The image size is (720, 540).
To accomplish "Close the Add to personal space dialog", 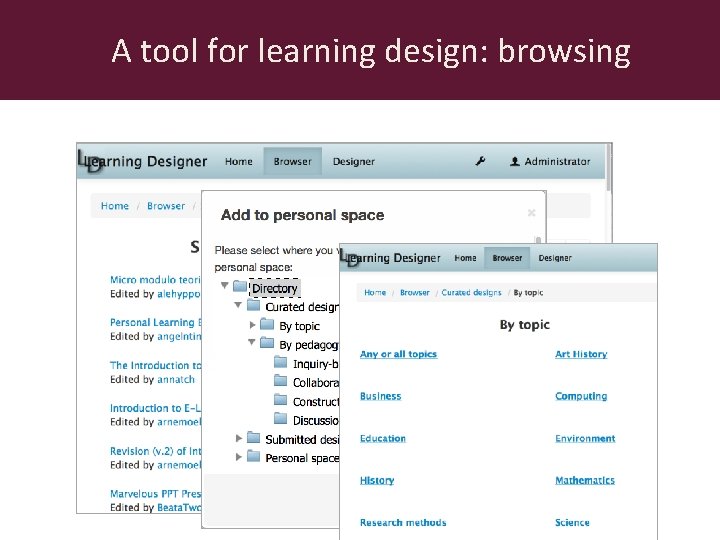I will coord(531,213).
